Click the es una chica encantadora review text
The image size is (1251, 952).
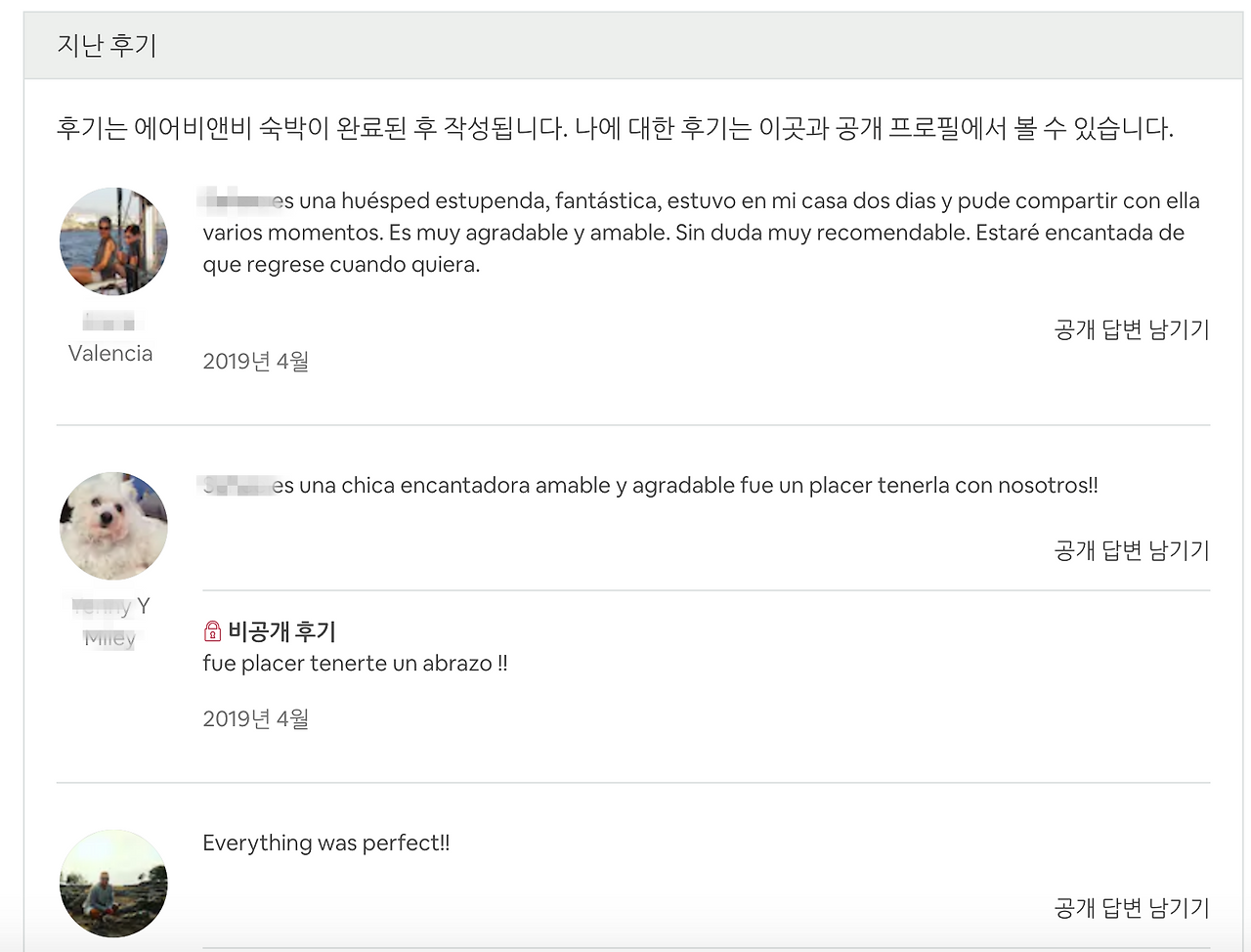[x=685, y=486]
